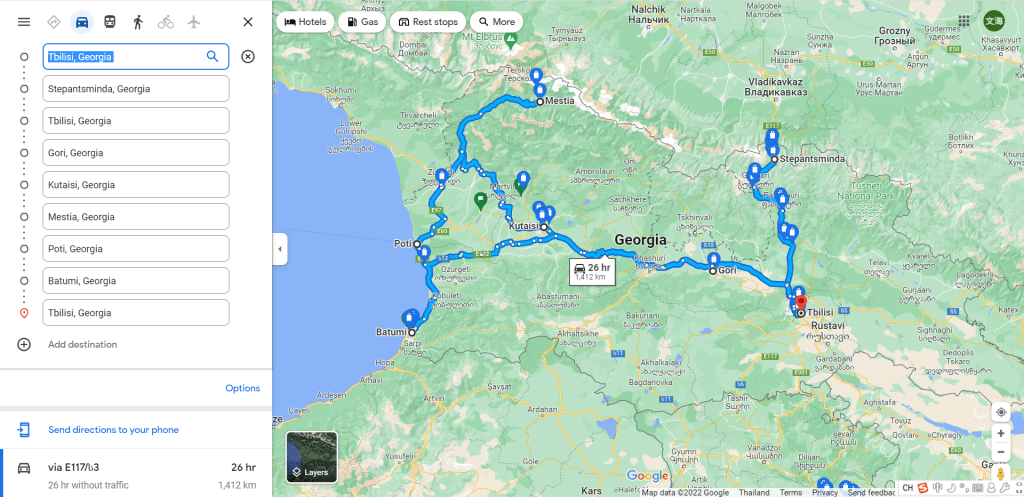1024x497 pixels.
Task: Click the add destination plus icon
Action: click(x=24, y=344)
